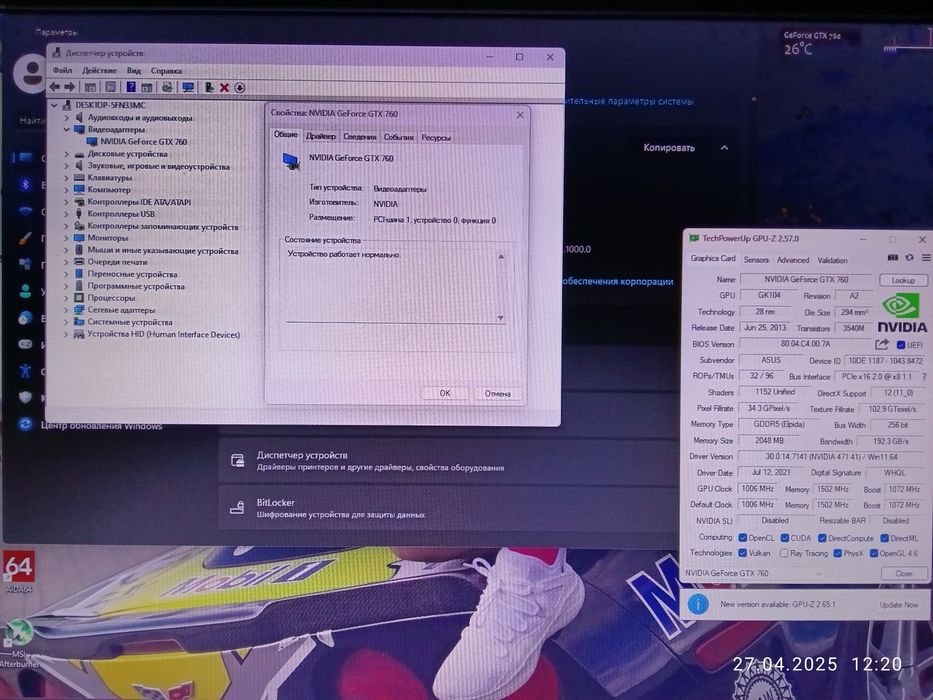
Task: Switch to the Validation tab in GPU-Z
Action: 832,260
